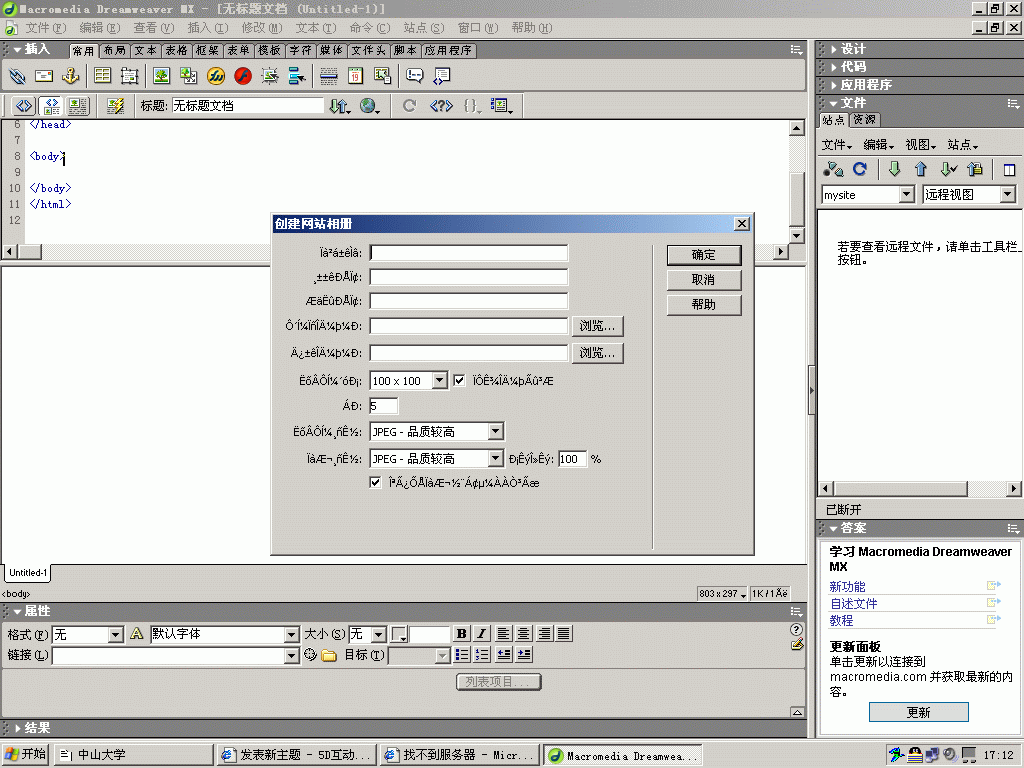Toggle italic formatting in Properties

482,633
